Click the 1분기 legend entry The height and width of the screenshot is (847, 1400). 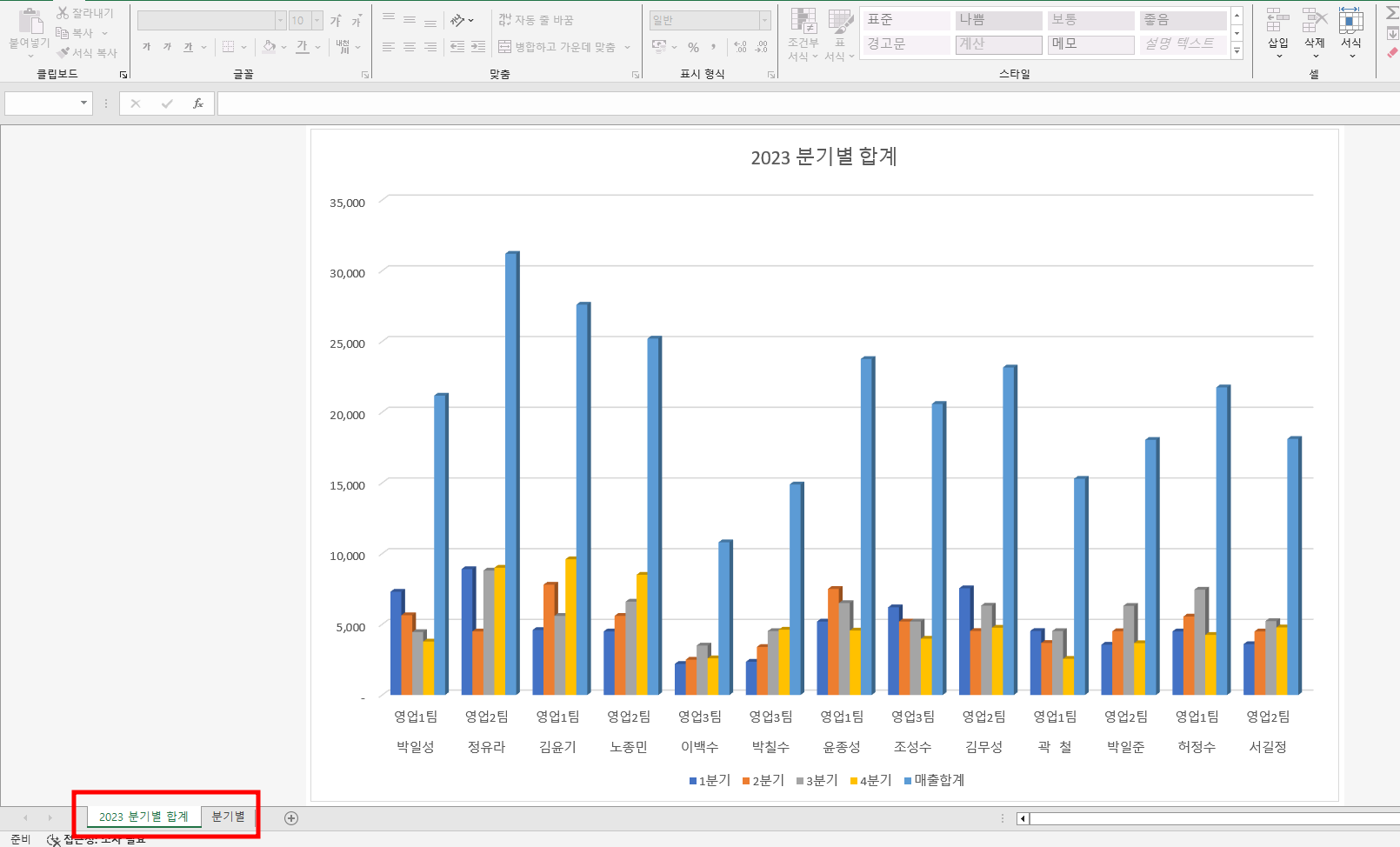[x=710, y=780]
